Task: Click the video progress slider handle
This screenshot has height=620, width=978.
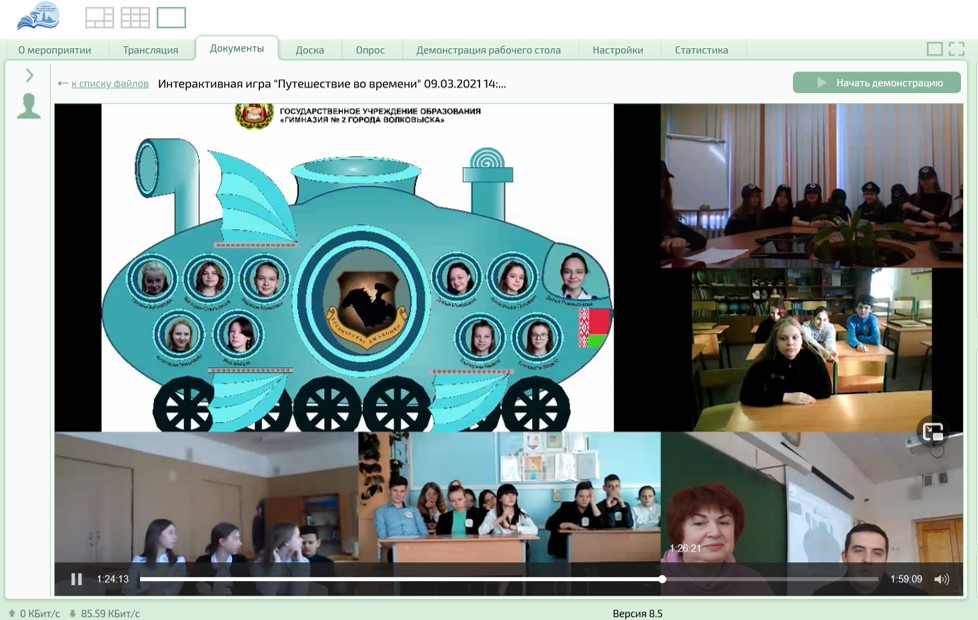Action: (x=662, y=579)
